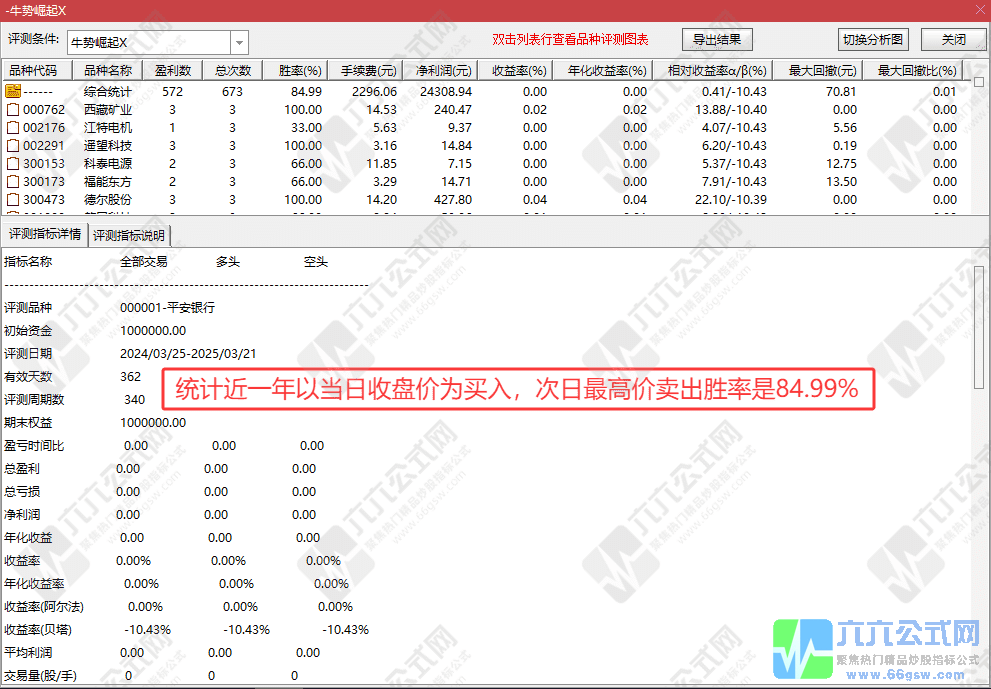The image size is (991, 689).
Task: Tick the box beside stock 300173 福能东方
Action: click(x=13, y=181)
